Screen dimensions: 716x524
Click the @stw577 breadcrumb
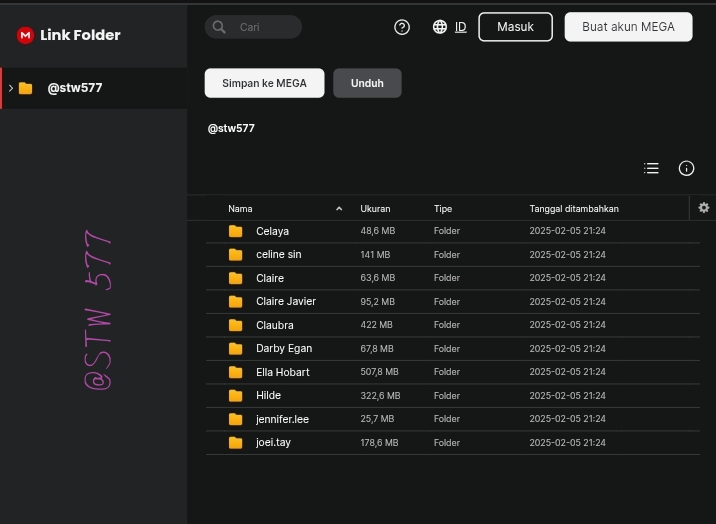[x=231, y=128]
